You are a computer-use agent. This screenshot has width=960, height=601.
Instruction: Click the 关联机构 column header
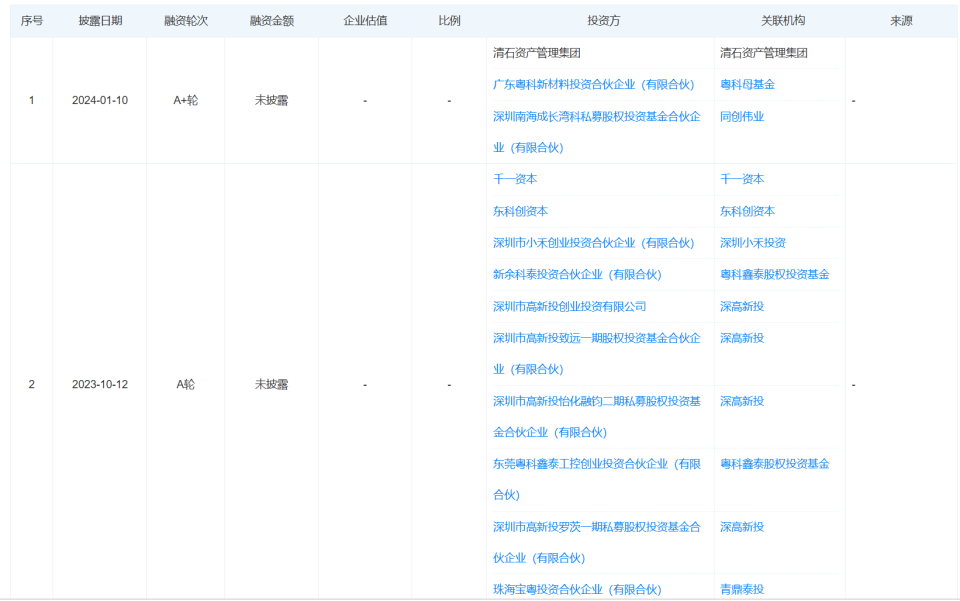[x=783, y=21]
